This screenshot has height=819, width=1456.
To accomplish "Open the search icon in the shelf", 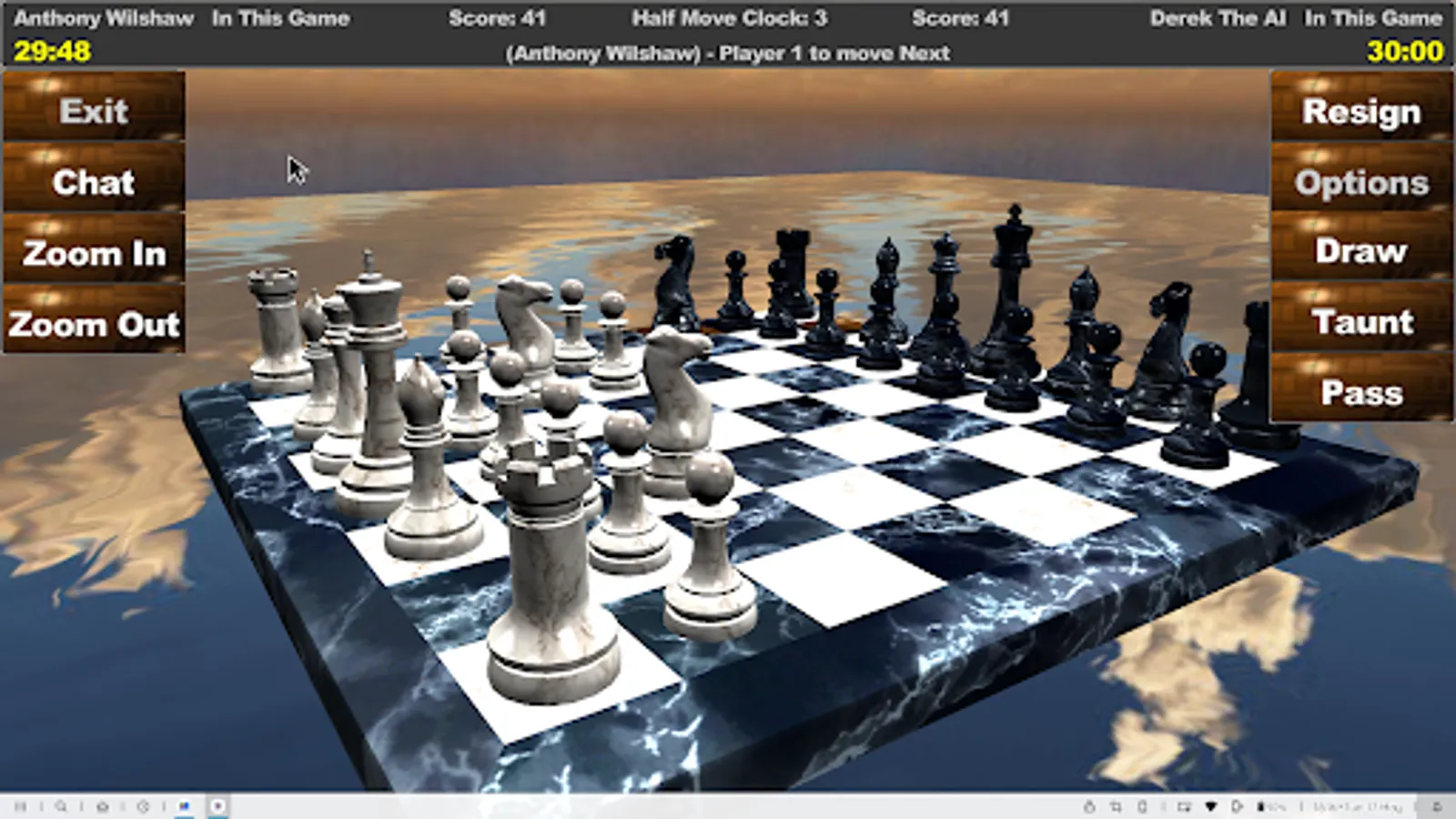I will tap(60, 806).
